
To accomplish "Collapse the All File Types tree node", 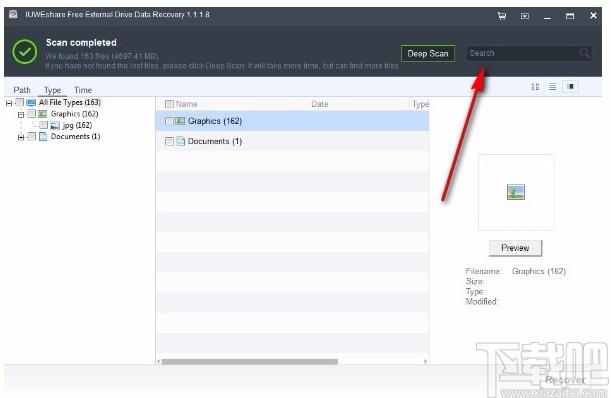I will click(x=9, y=103).
